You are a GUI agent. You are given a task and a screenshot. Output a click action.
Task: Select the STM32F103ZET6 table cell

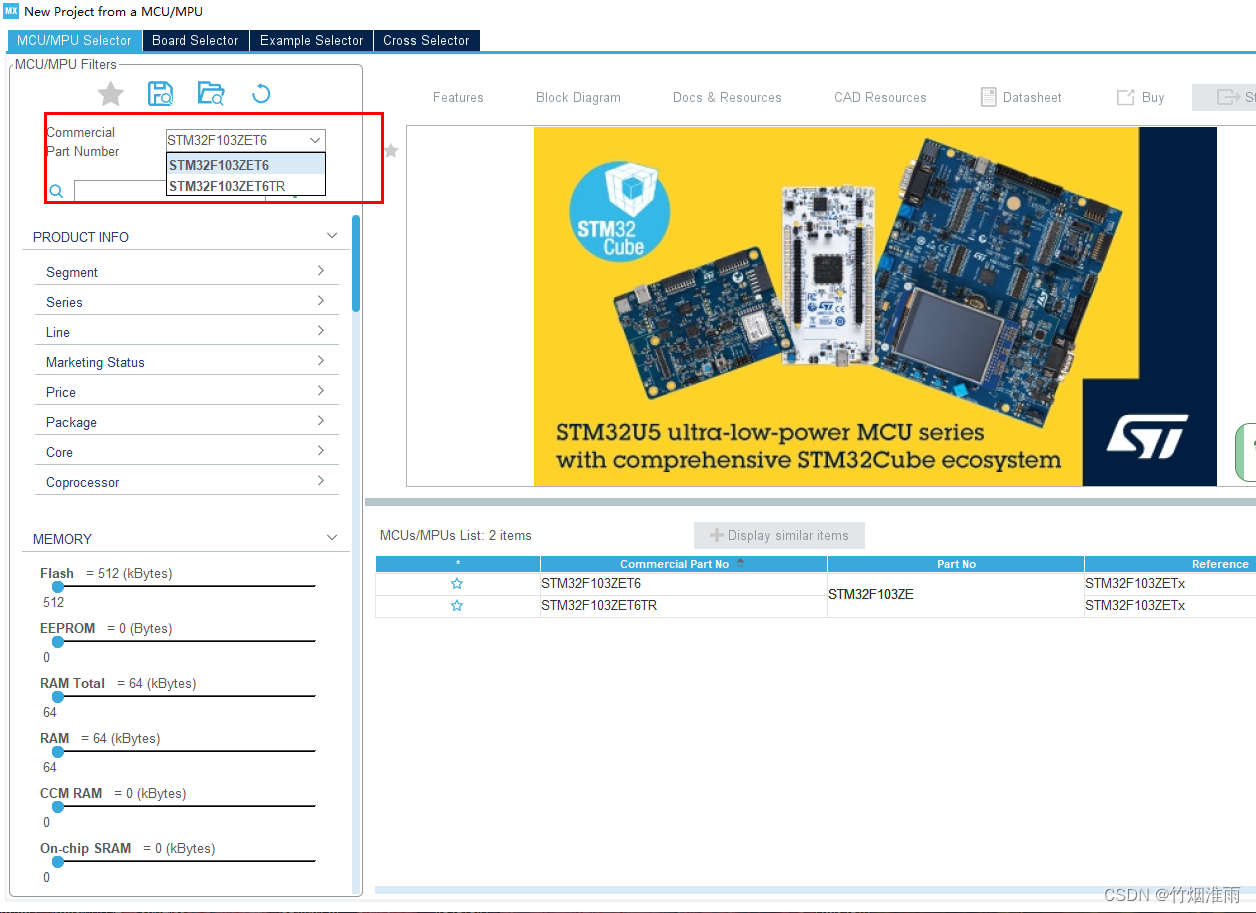click(x=683, y=583)
